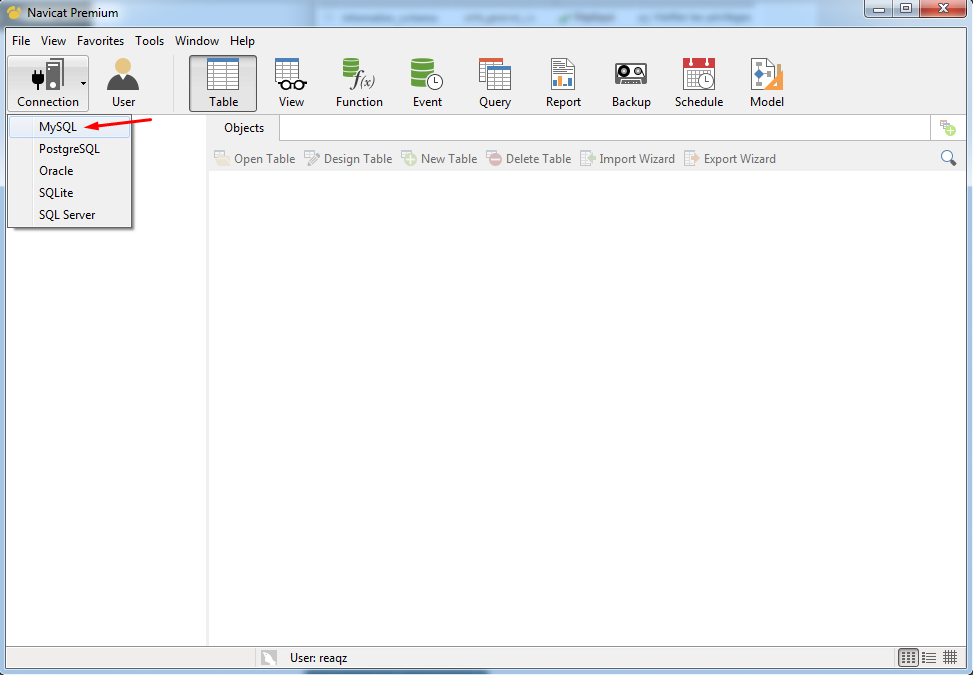Choose SQL Server connection type
Image resolution: width=973 pixels, height=675 pixels.
(x=70, y=215)
